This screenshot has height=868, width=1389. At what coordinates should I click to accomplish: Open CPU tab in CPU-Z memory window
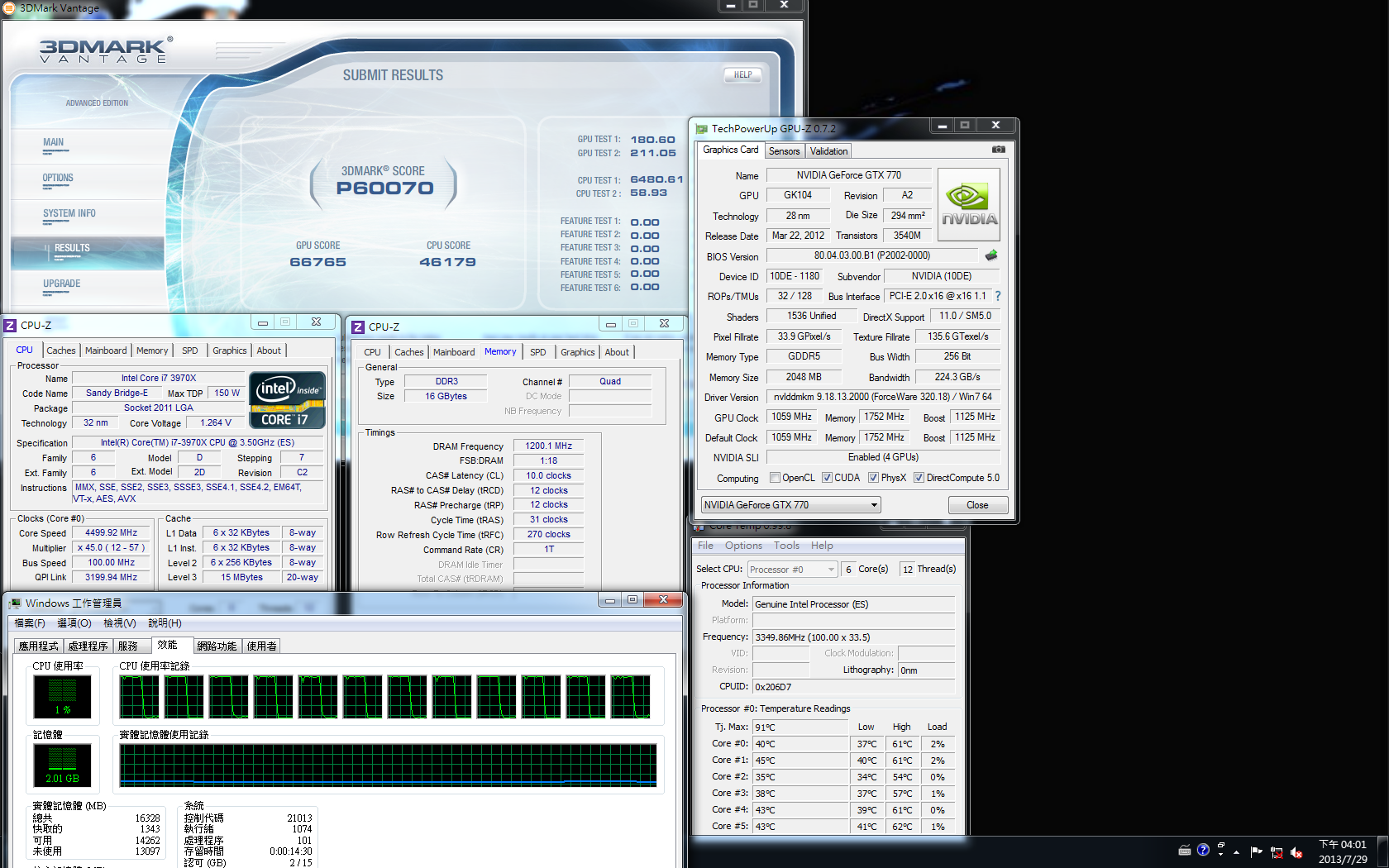click(372, 352)
